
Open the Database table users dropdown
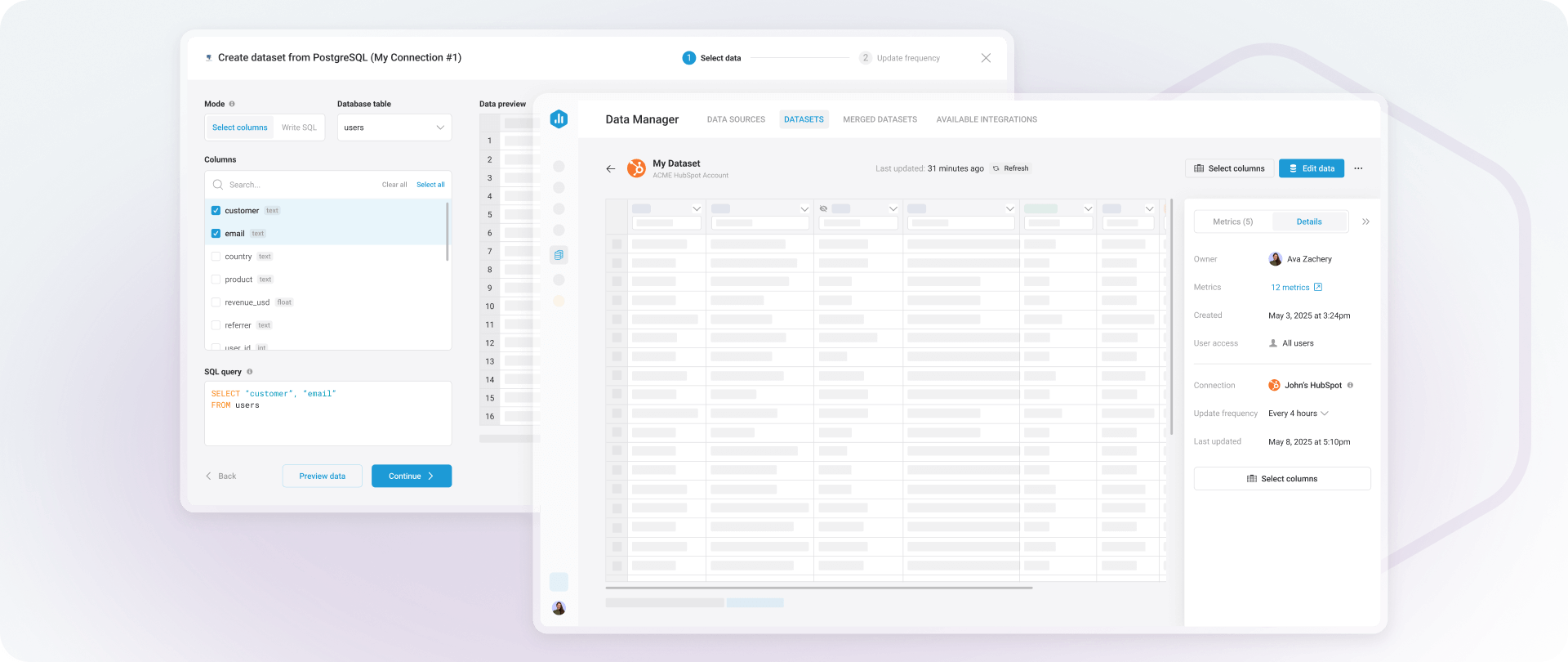pyautogui.click(x=394, y=127)
